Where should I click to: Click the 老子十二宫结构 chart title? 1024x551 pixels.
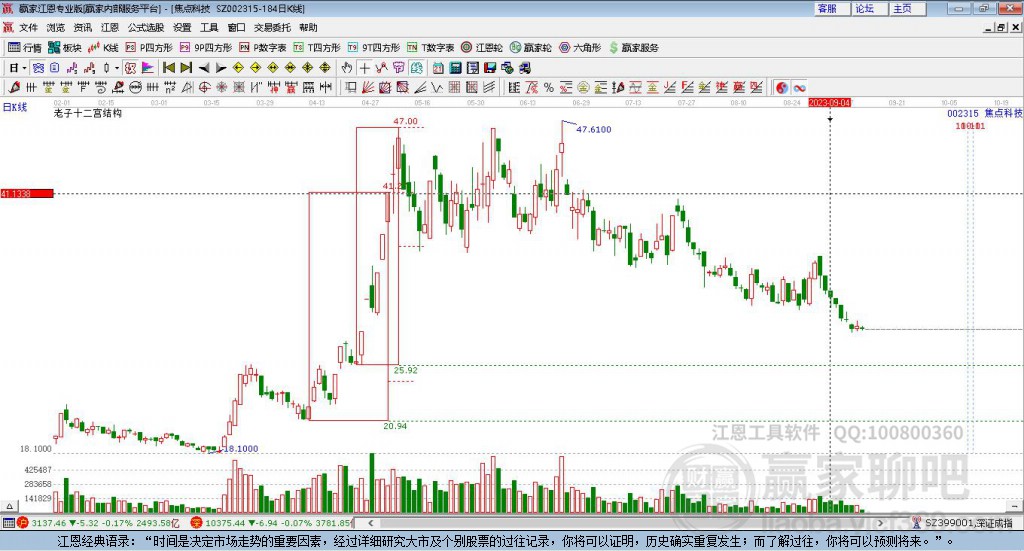(x=88, y=113)
